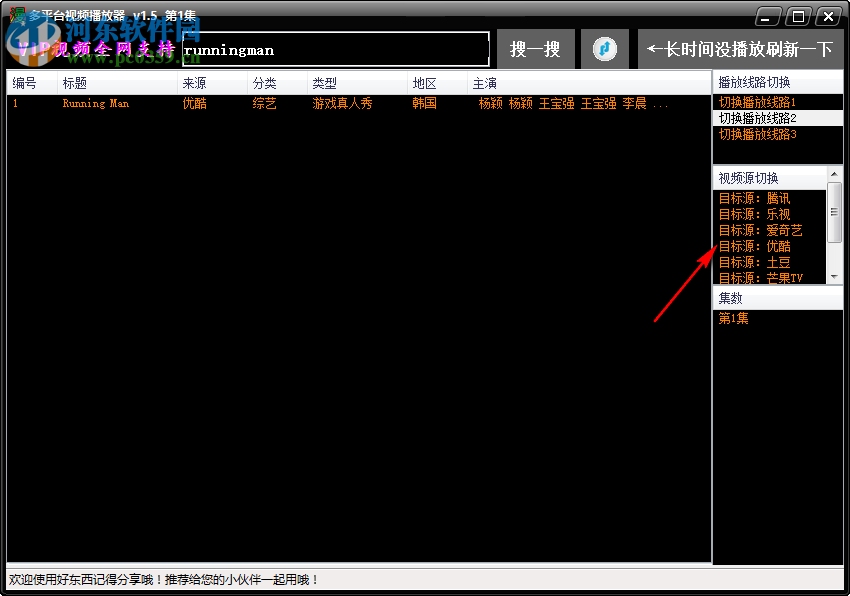Screen dimensions: 850x596
Task: Select 切换播放线路3
Action: click(x=777, y=134)
